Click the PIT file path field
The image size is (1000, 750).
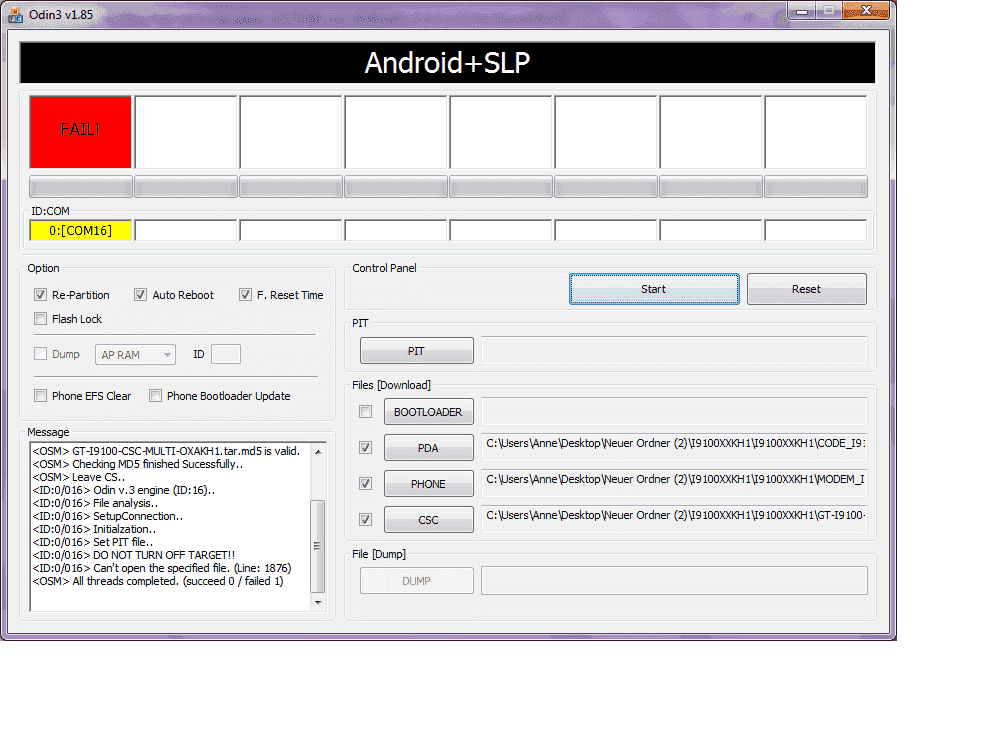pyautogui.click(x=675, y=351)
